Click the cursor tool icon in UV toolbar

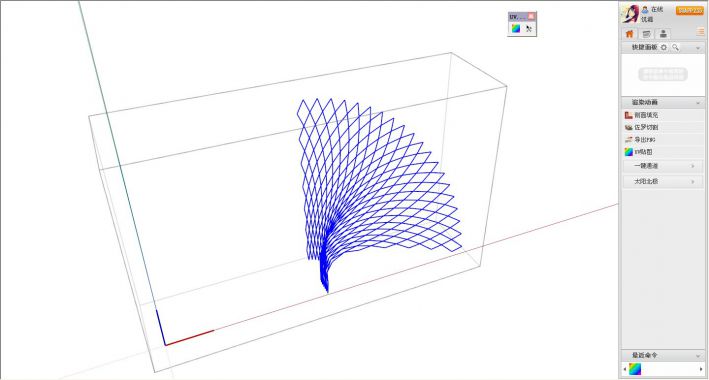529,28
